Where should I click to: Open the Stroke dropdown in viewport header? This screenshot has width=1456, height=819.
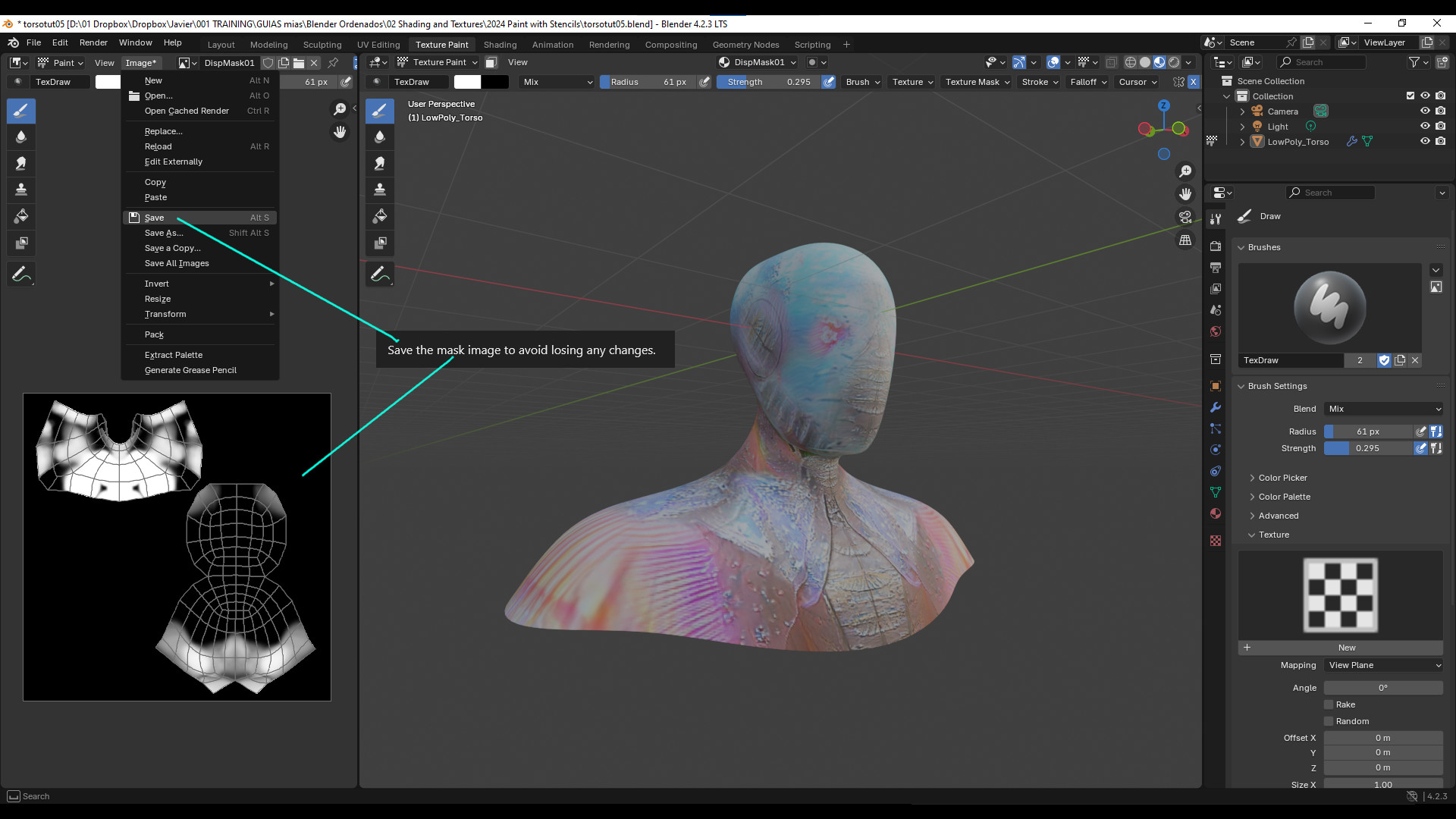click(1040, 82)
